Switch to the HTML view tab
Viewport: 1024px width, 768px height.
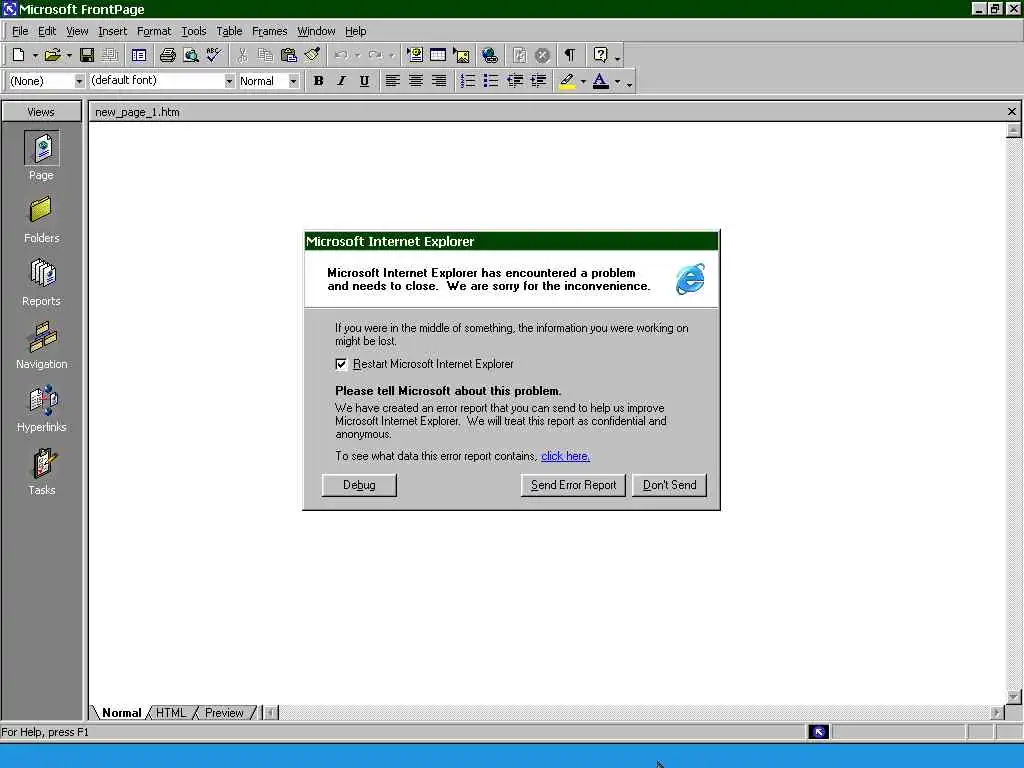(170, 712)
